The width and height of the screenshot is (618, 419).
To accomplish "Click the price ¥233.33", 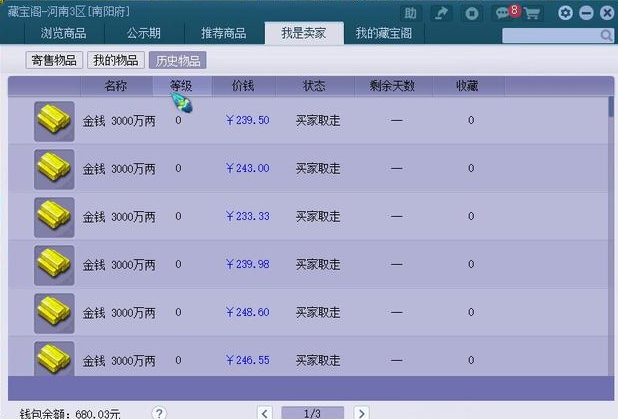I will (248, 216).
